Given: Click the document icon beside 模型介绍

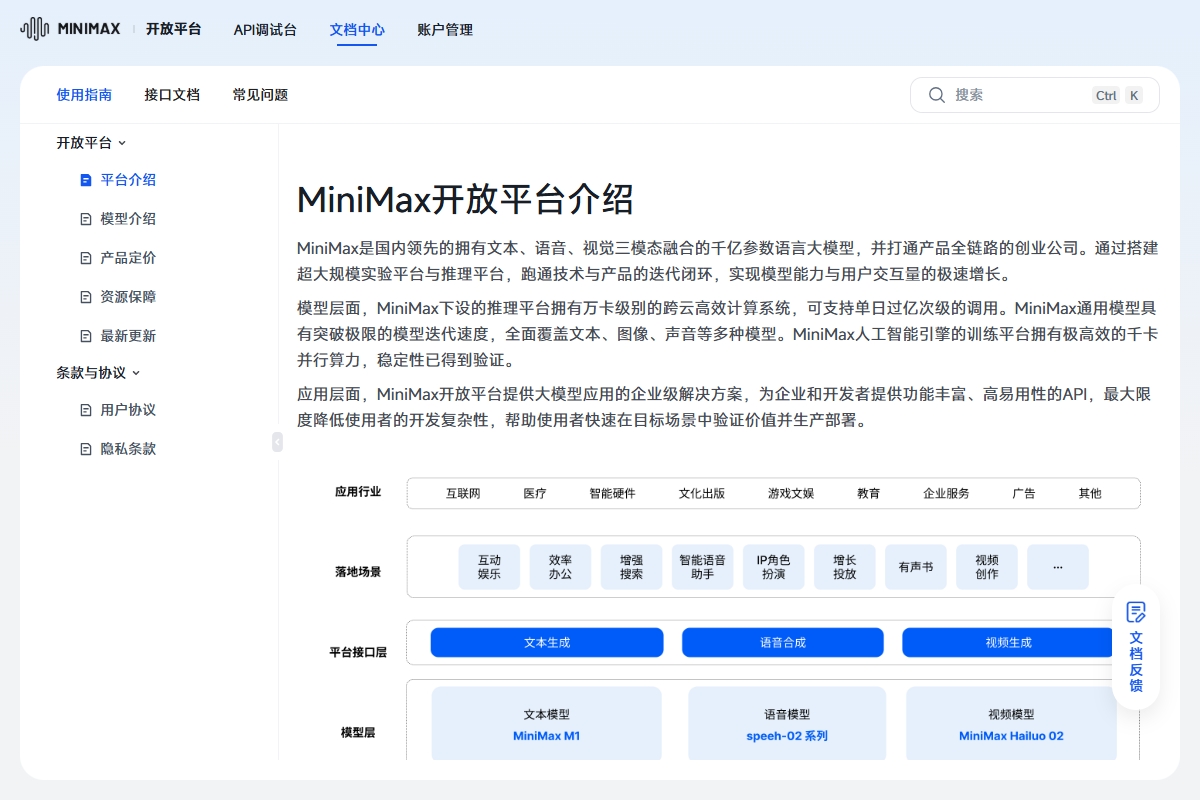Looking at the screenshot, I should click(85, 218).
